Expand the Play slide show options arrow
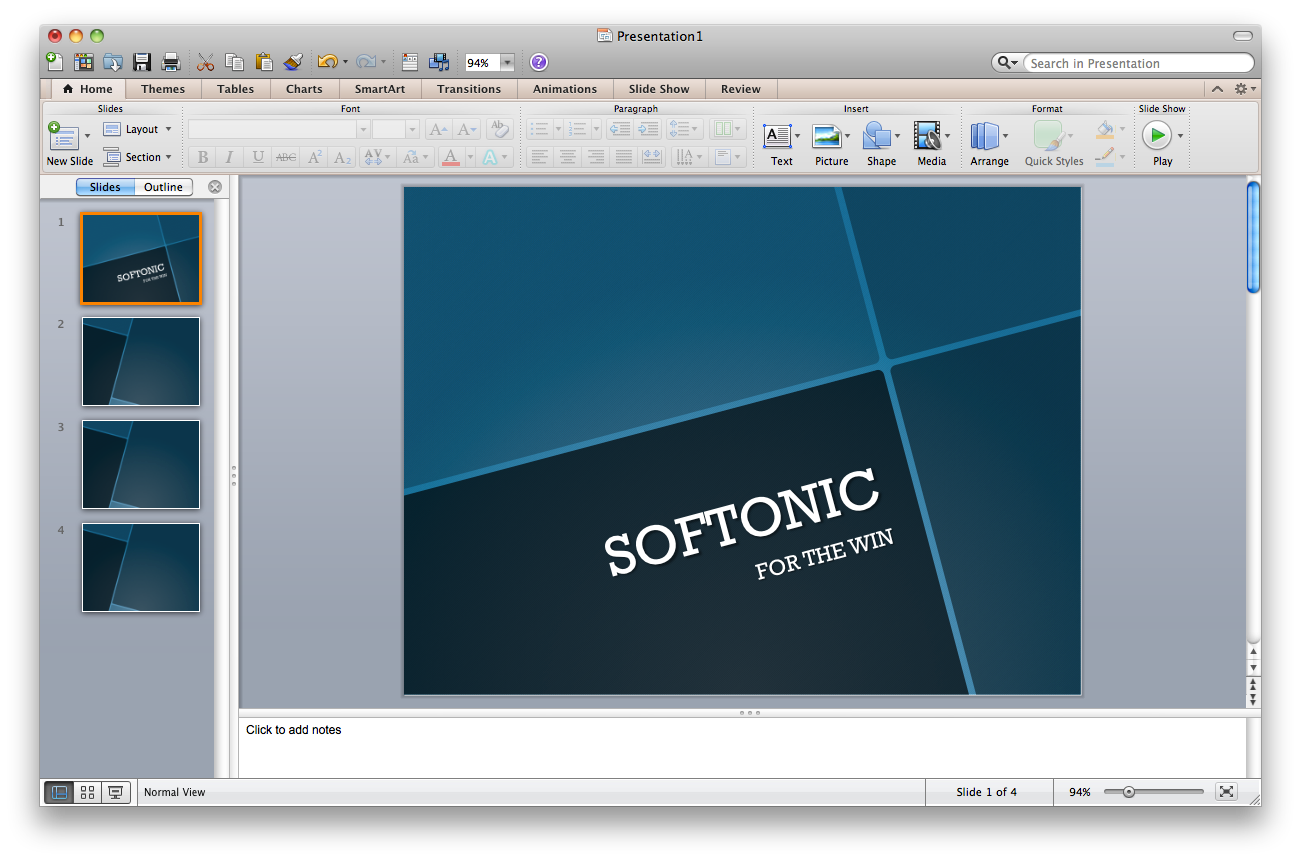 point(1180,136)
